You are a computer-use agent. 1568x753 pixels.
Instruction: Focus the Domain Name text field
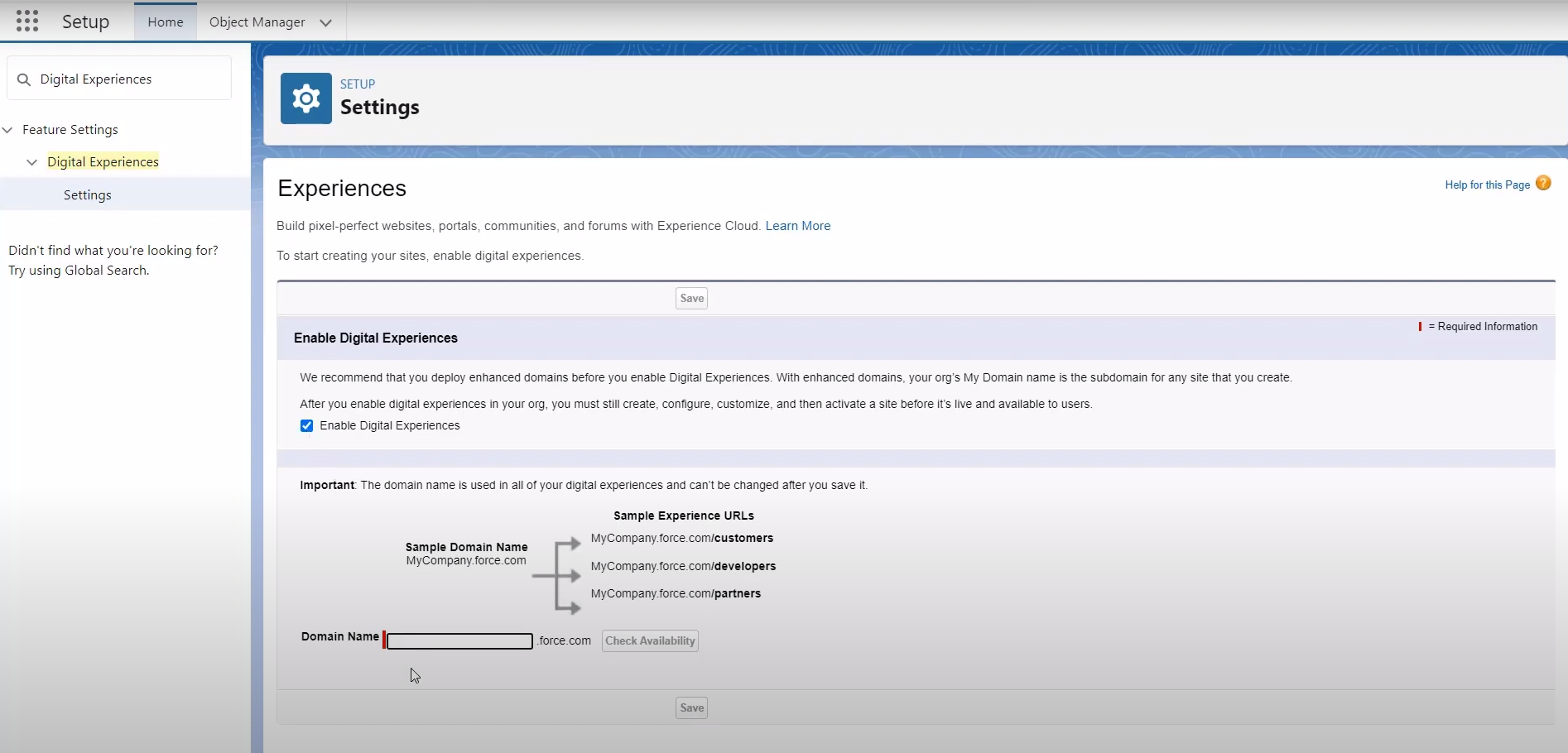459,641
